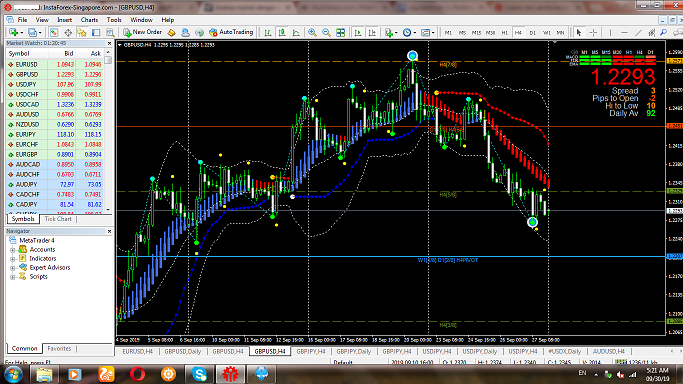Open a New Chart from toolbar
Screen dimensions: 683x384
[14, 33]
